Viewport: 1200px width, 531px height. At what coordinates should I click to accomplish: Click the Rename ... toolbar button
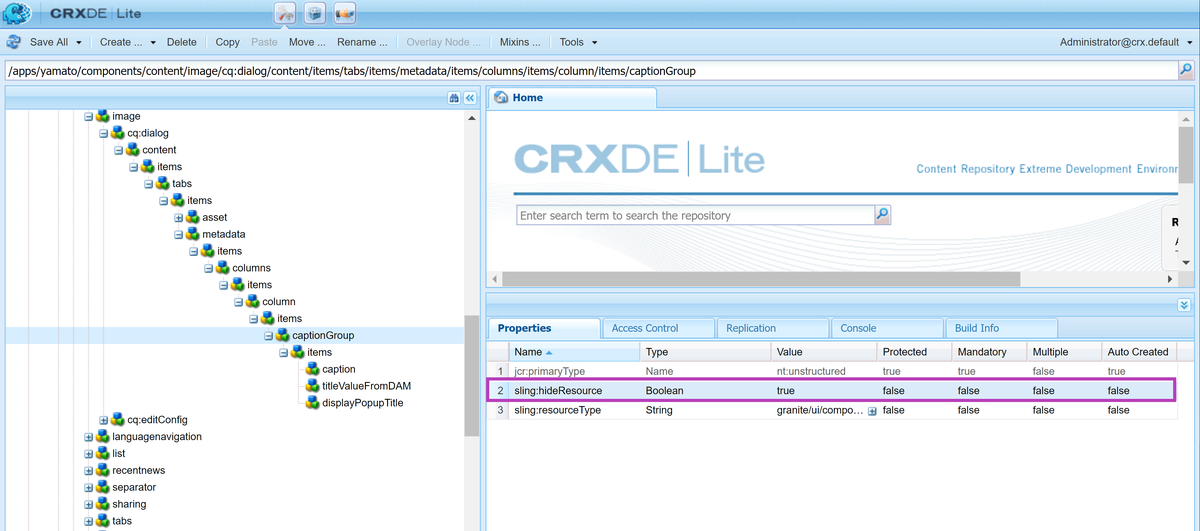click(362, 42)
